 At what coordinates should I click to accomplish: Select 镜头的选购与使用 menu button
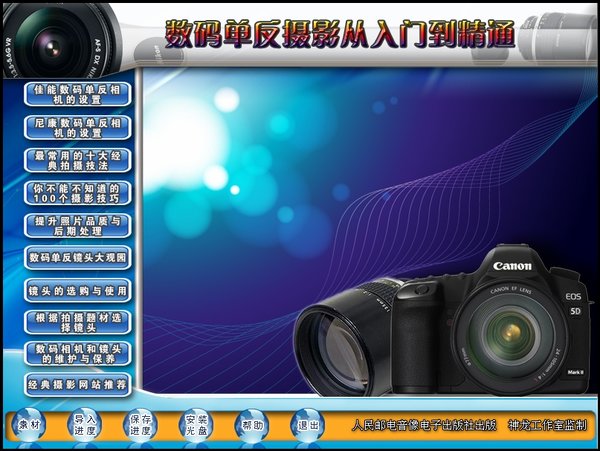[x=78, y=291]
